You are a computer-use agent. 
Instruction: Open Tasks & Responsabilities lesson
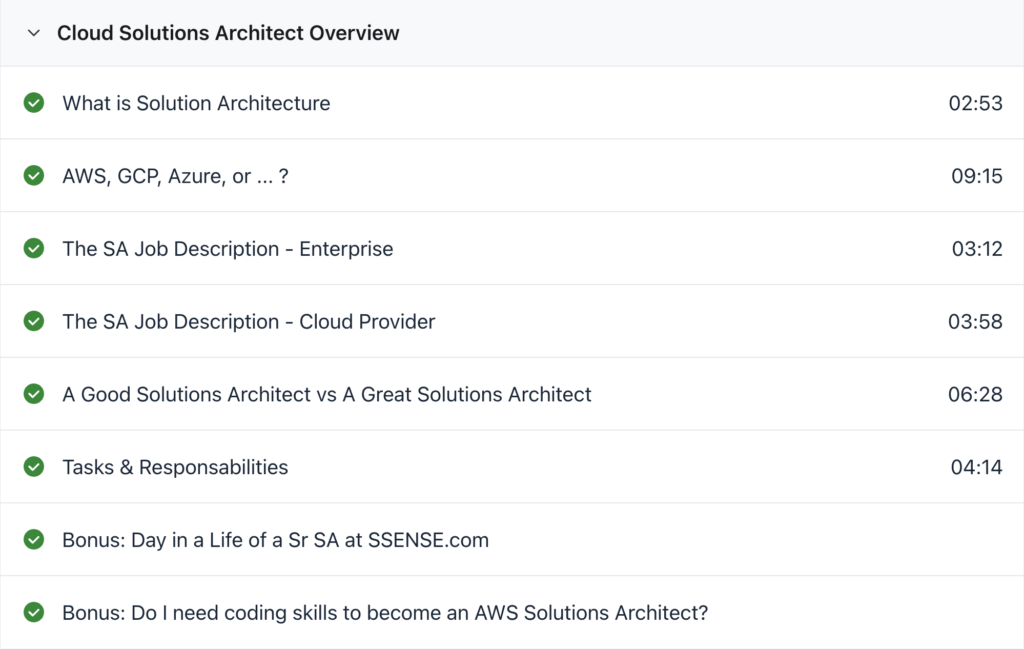click(175, 467)
